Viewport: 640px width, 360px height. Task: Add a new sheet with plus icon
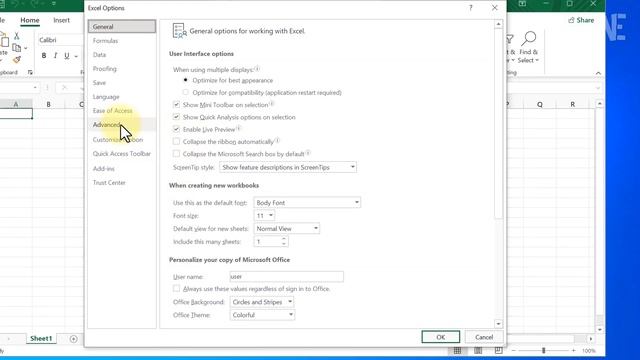tap(73, 339)
